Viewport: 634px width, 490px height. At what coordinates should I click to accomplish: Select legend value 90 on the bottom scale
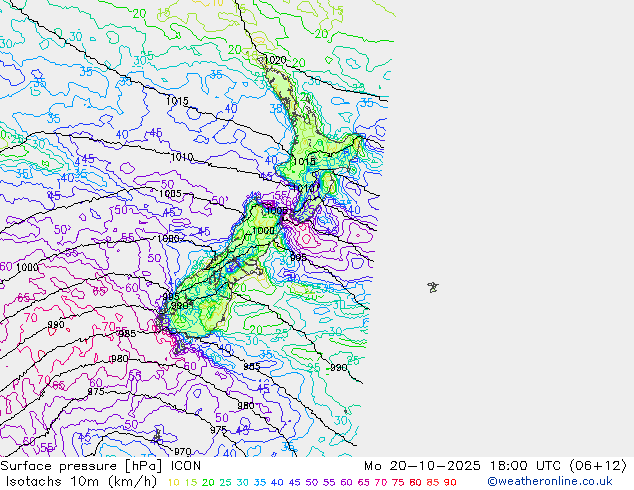[x=450, y=482]
